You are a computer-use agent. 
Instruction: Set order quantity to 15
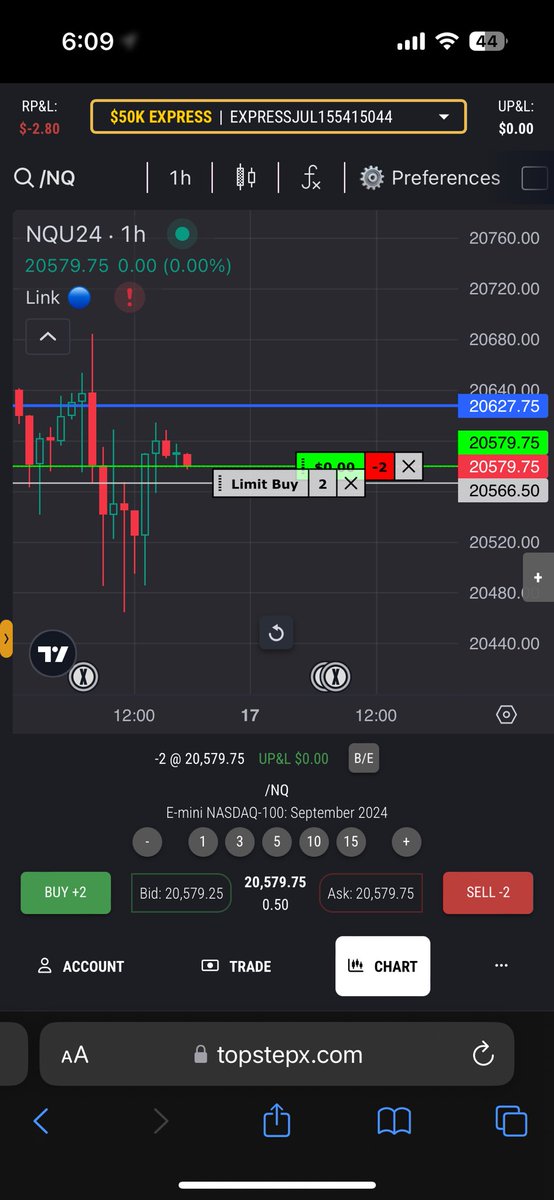[x=350, y=842]
